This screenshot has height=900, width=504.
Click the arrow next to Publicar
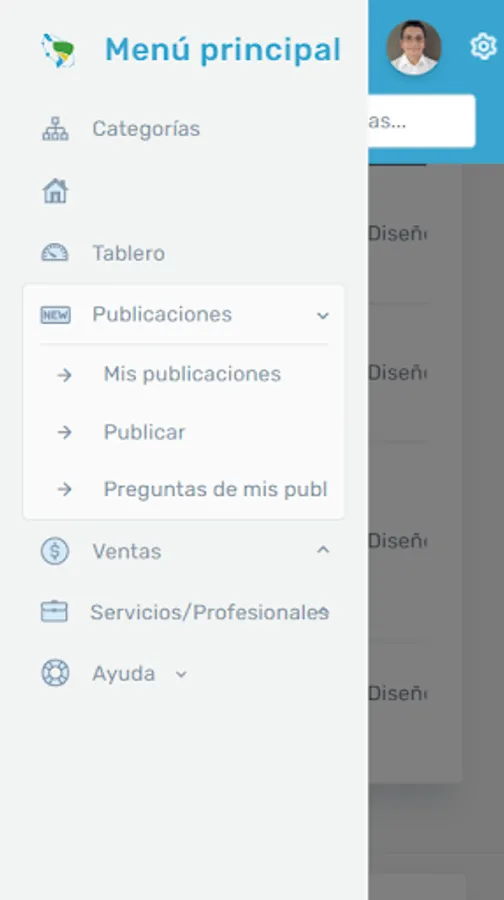coord(64,432)
